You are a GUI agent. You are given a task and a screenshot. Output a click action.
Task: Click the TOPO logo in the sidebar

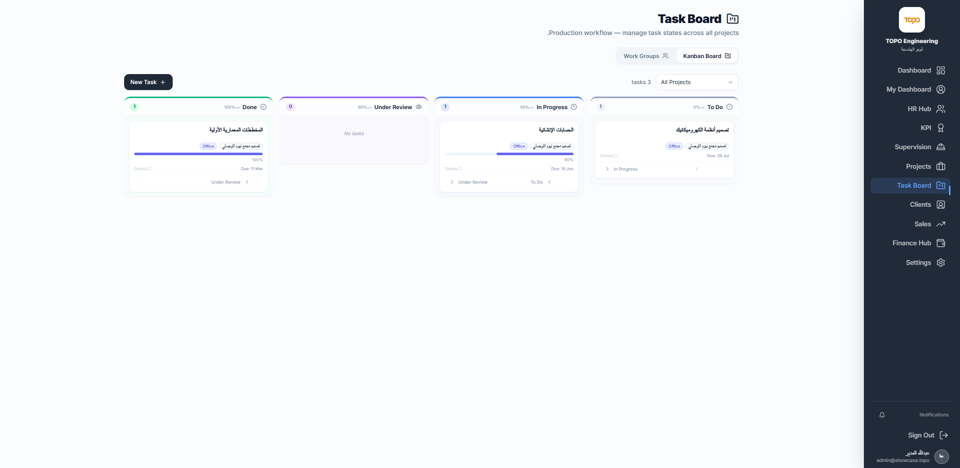coord(912,20)
